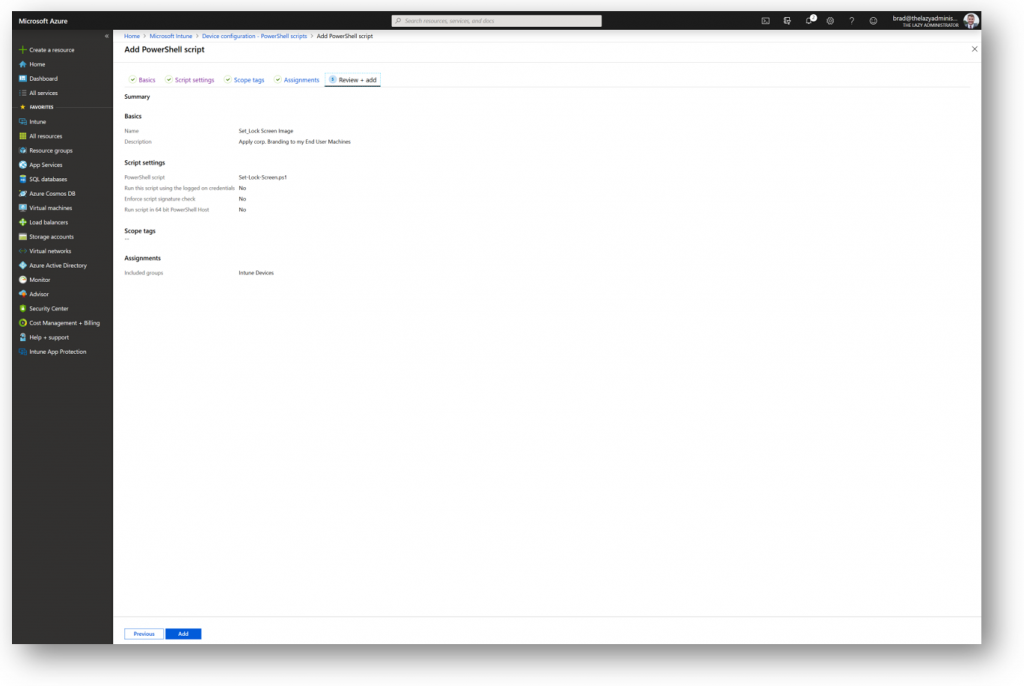Click the Enforce script signature check label
The width and height of the screenshot is (1024, 686).
point(160,199)
